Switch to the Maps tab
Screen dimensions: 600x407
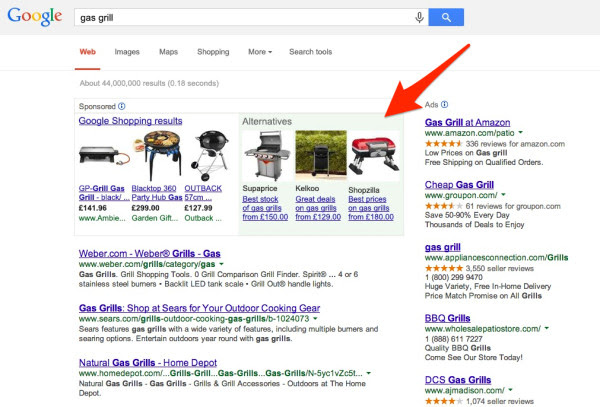point(168,52)
